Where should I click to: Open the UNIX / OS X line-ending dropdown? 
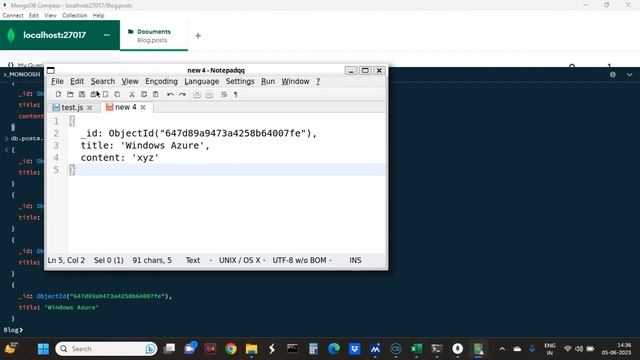pyautogui.click(x=242, y=260)
